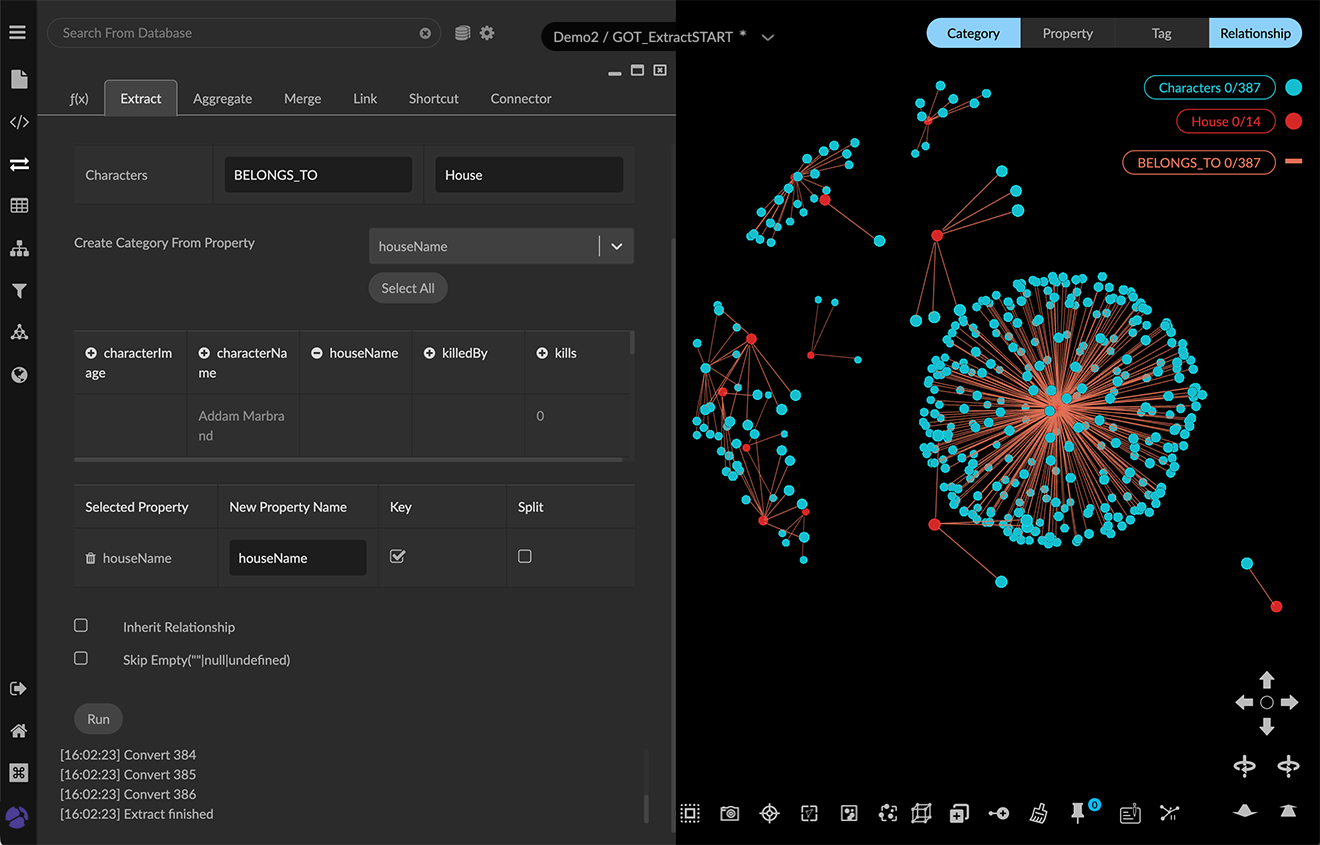1320x845 pixels.
Task: Add the killedBy column via plus icon
Action: tap(430, 353)
